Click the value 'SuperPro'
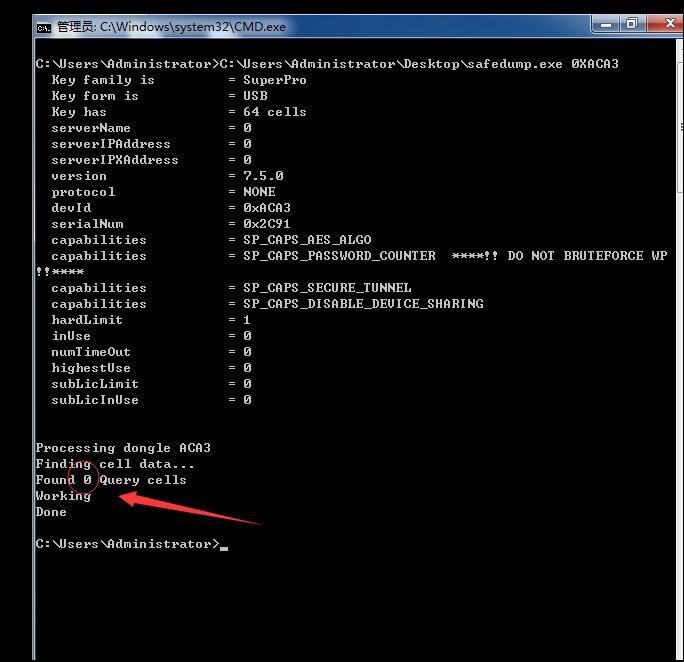Viewport: 684px width, 662px height. [275, 80]
